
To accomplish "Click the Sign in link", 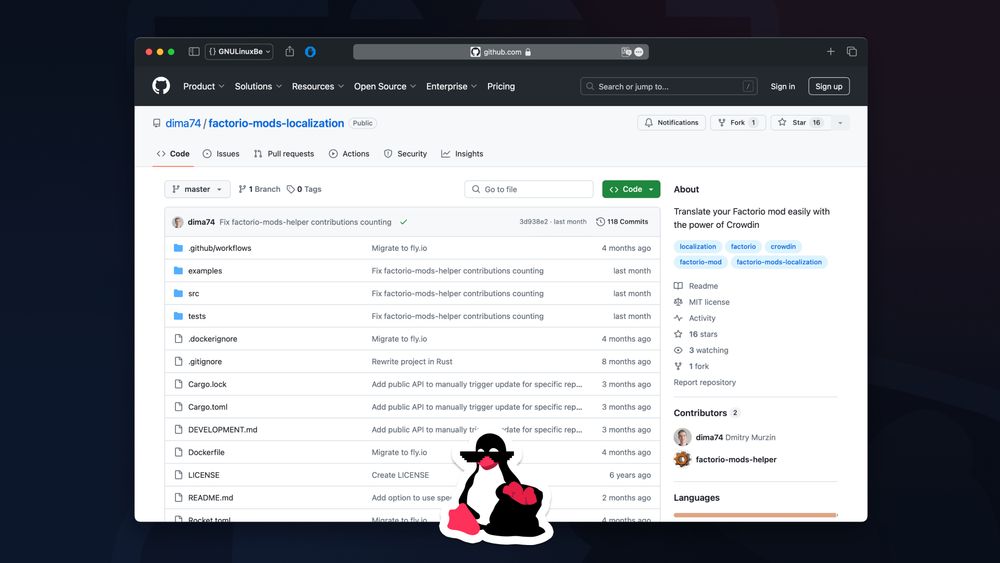I will 783,86.
